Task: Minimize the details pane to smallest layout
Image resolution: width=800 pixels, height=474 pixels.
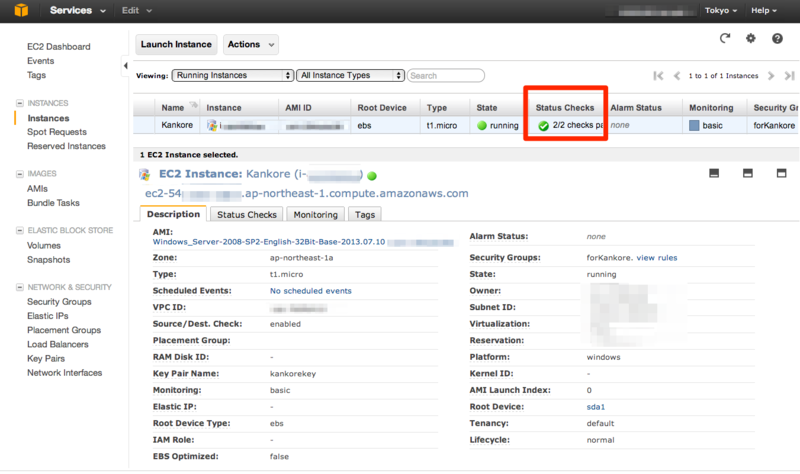Action: coord(714,173)
